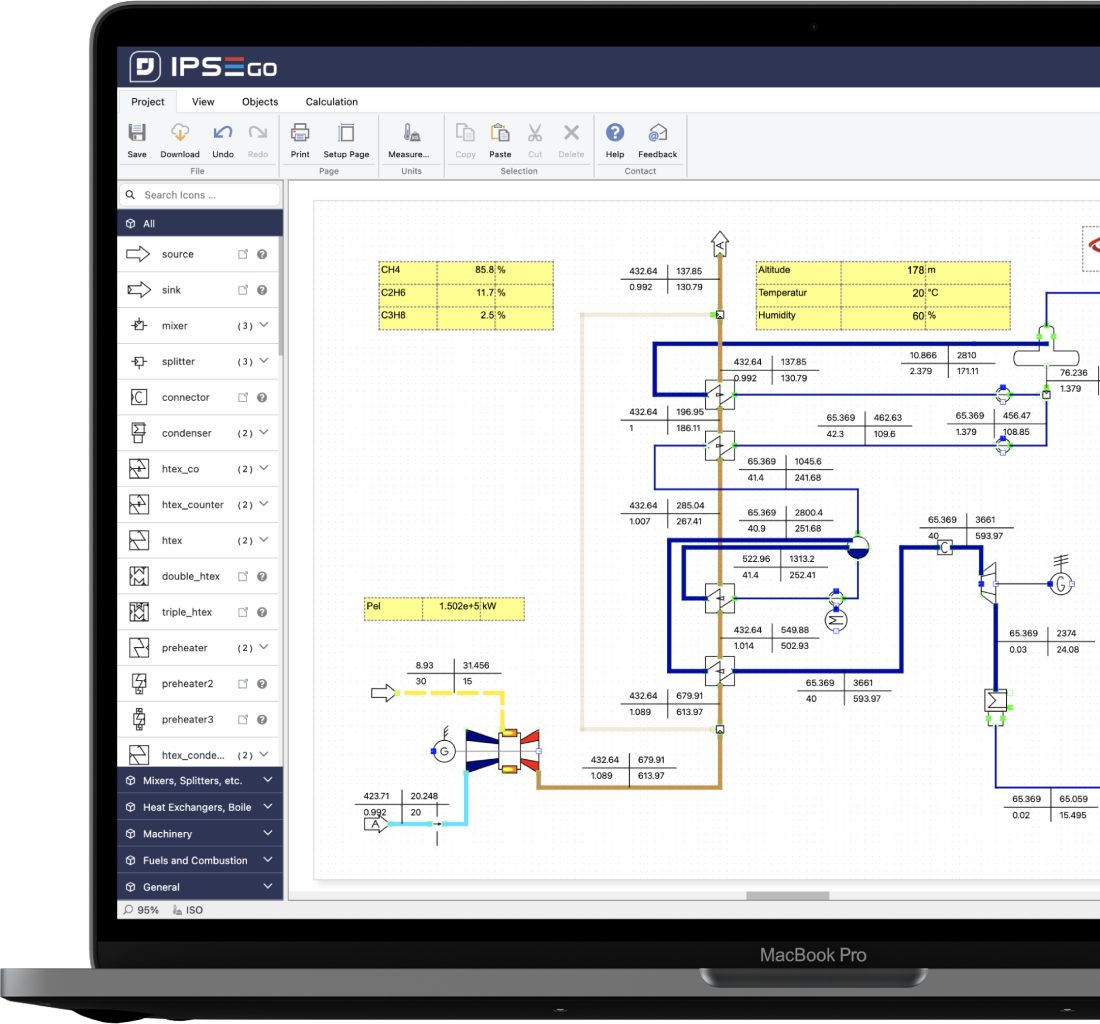Switch to the Calculation tab

pyautogui.click(x=331, y=101)
